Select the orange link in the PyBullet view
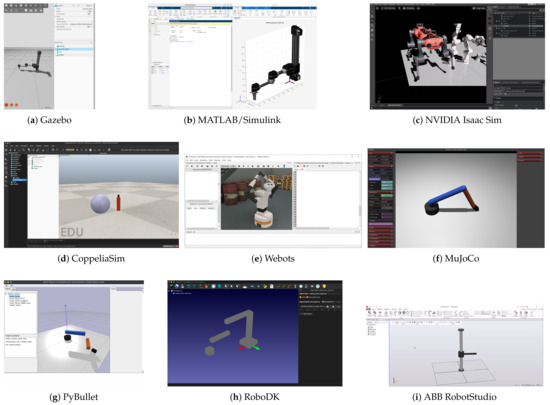 pos(88,343)
